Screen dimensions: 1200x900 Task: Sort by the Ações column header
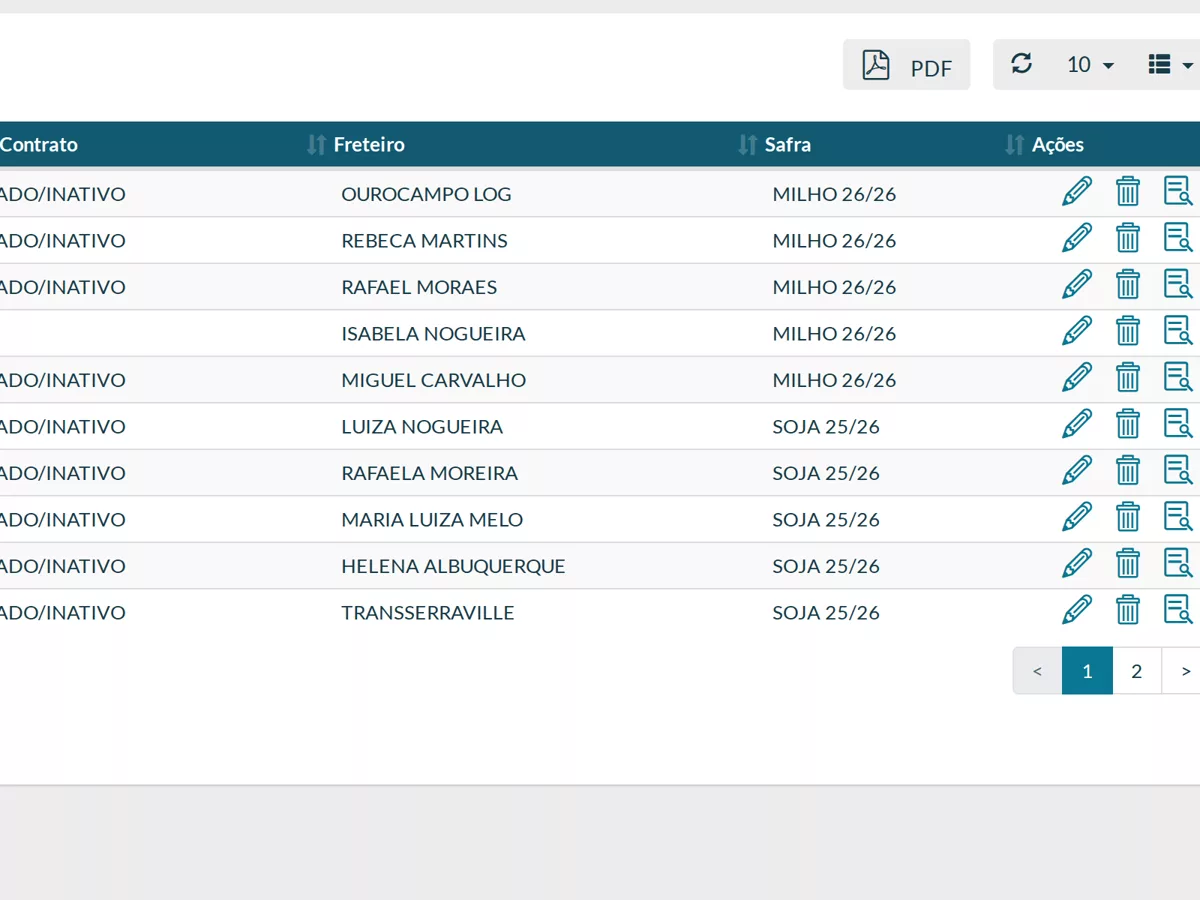1057,144
